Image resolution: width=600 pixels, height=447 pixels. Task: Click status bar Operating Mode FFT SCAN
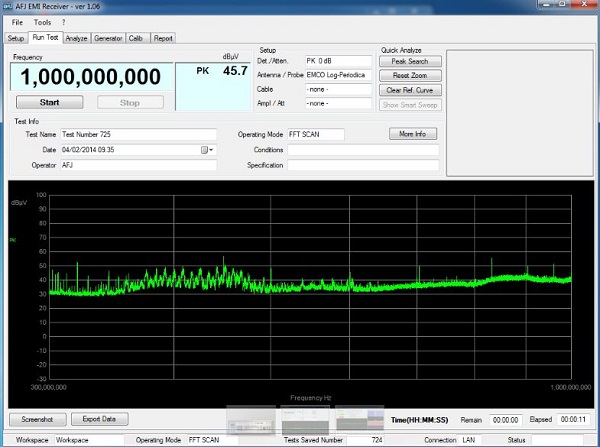(x=212, y=440)
